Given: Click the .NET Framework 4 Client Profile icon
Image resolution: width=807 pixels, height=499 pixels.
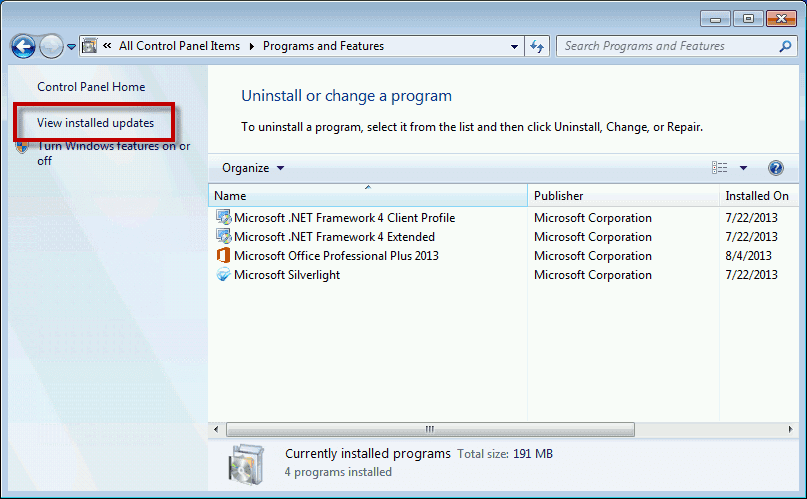Looking at the screenshot, I should click(x=223, y=218).
